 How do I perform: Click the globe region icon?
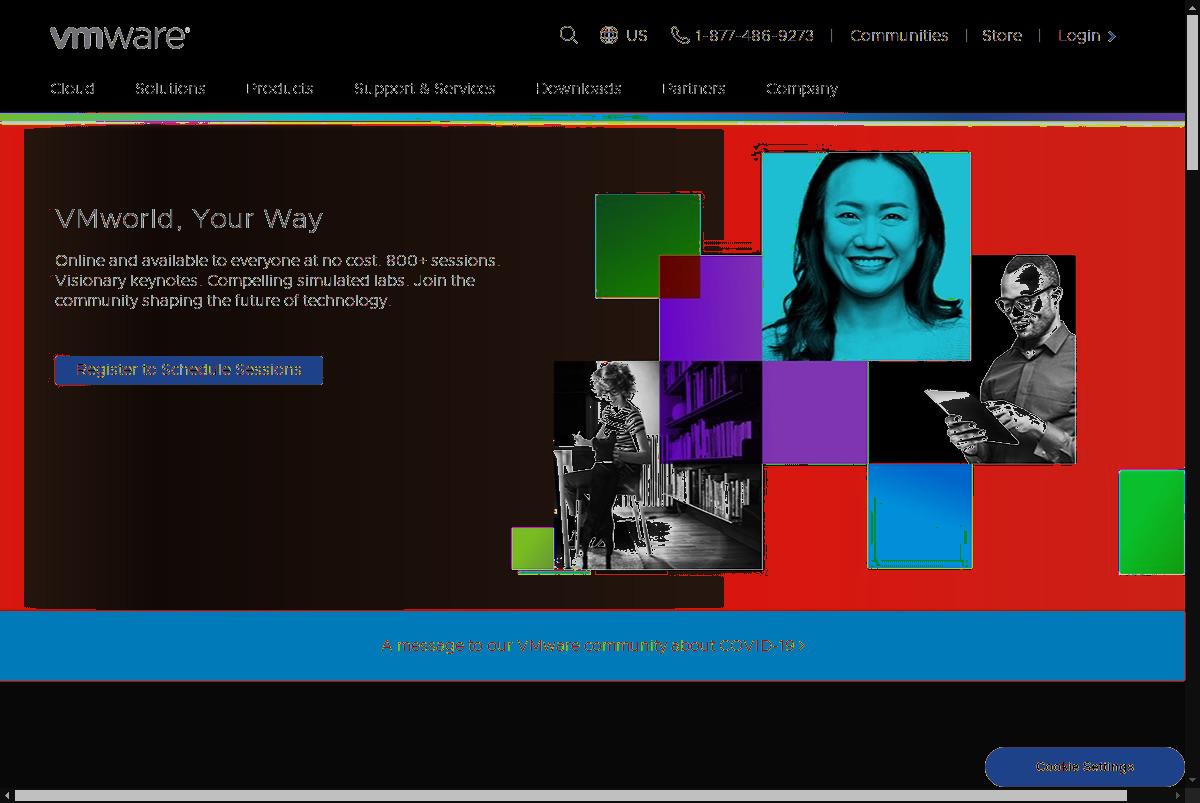608,35
